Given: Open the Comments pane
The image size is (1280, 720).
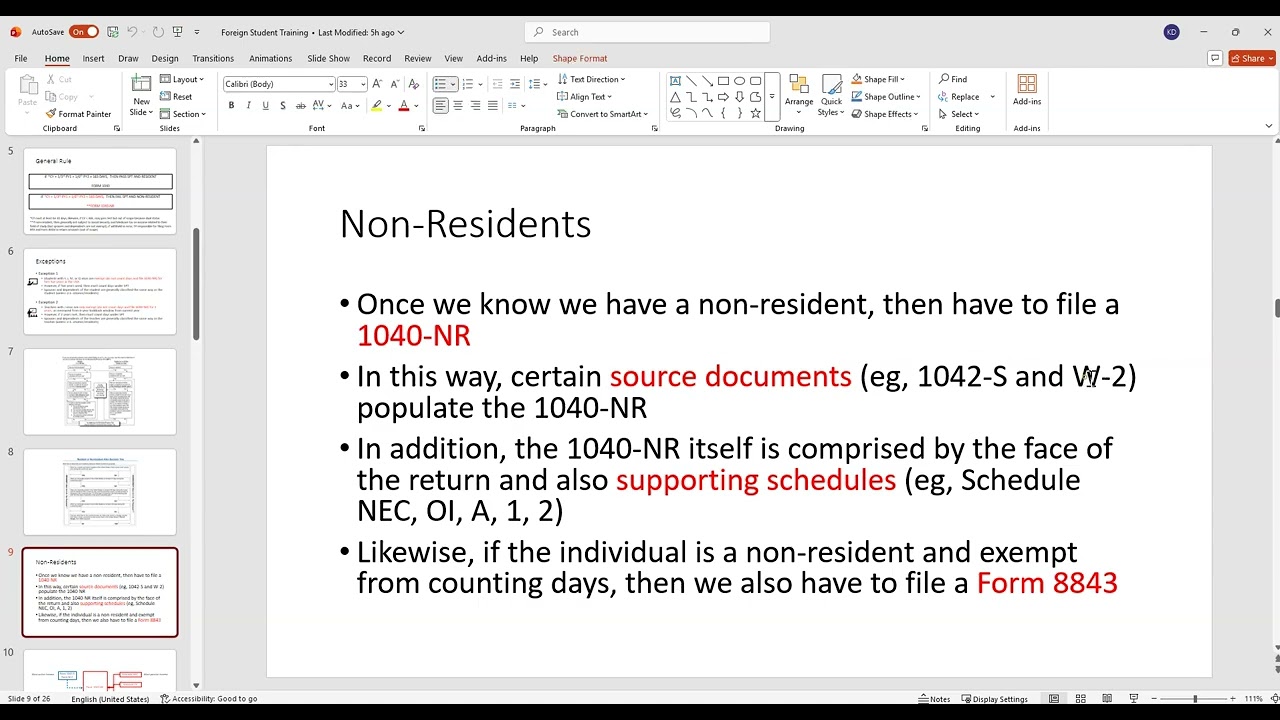Looking at the screenshot, I should (x=1214, y=58).
